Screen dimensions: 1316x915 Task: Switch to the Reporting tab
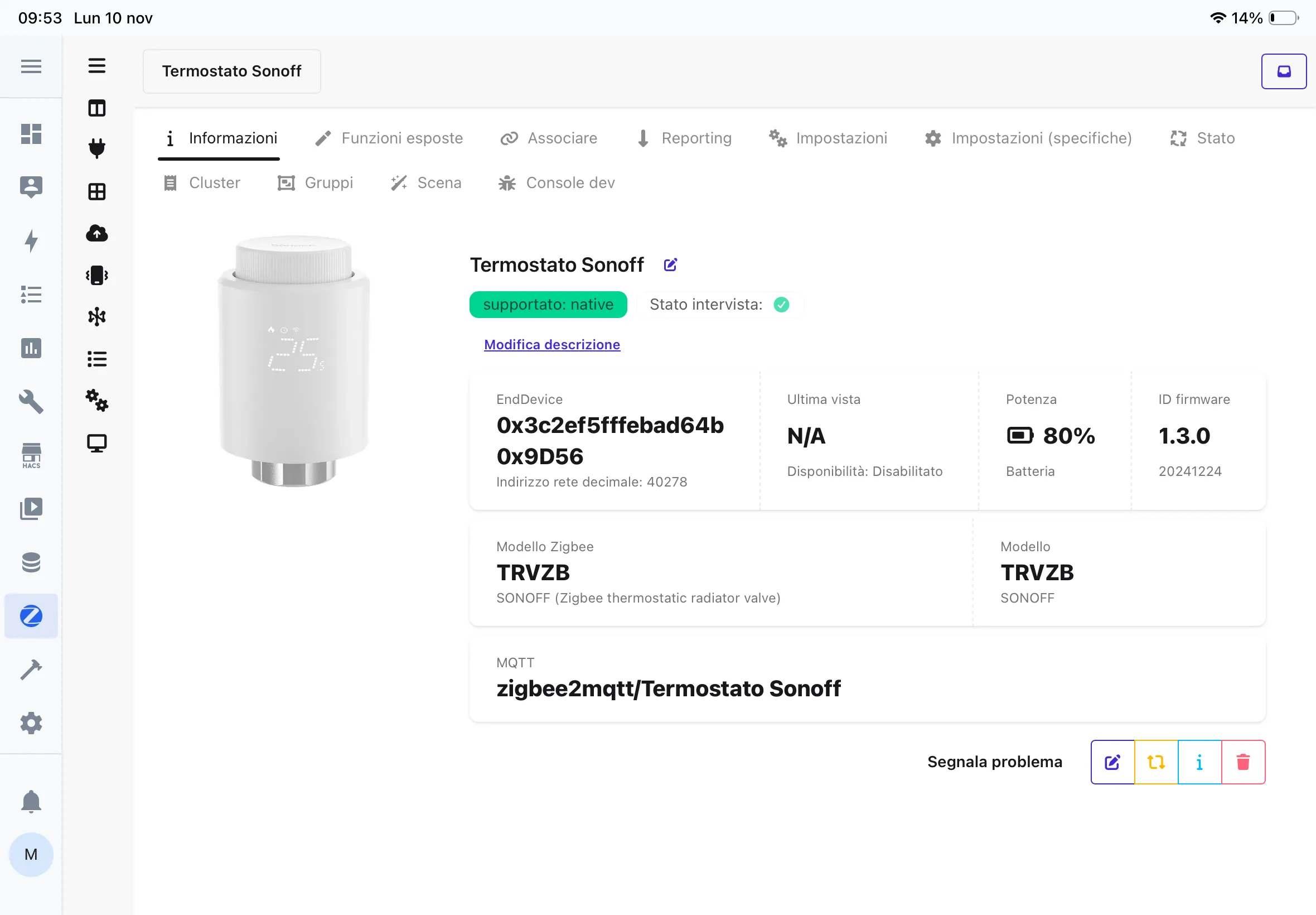point(685,138)
